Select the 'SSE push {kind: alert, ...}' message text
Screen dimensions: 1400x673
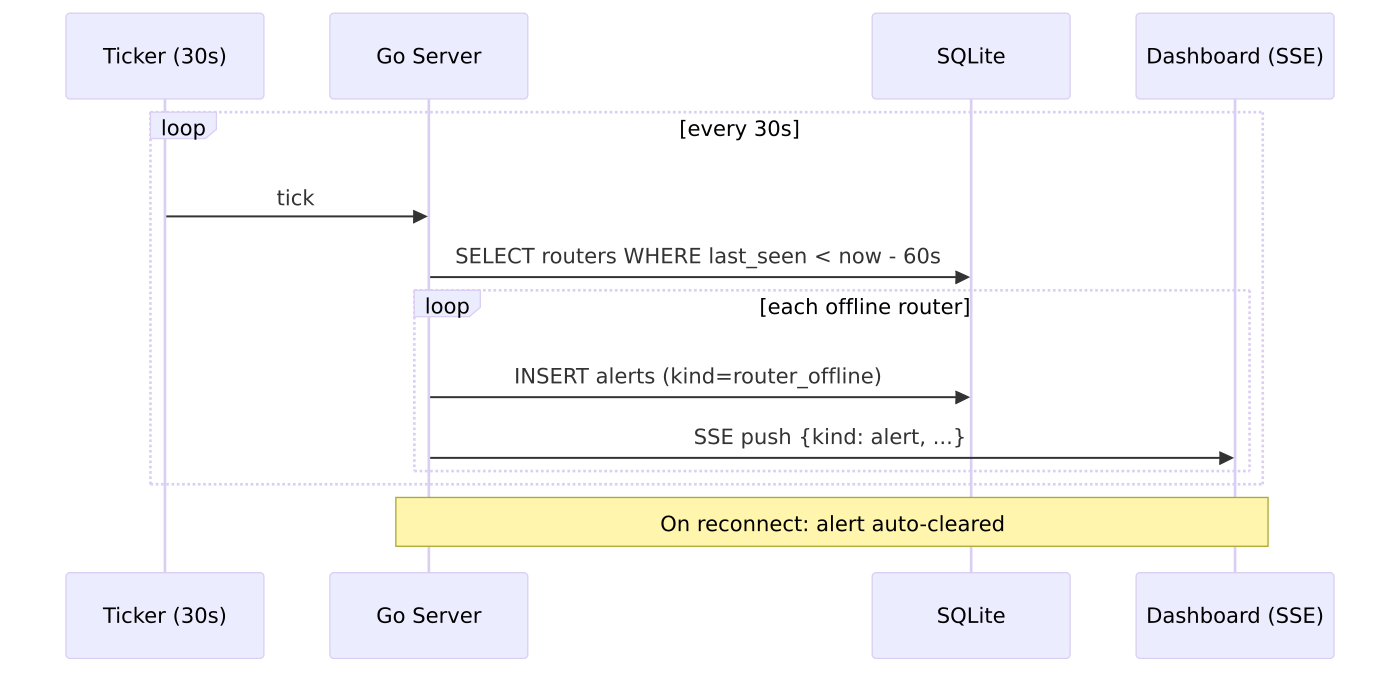pyautogui.click(x=829, y=437)
